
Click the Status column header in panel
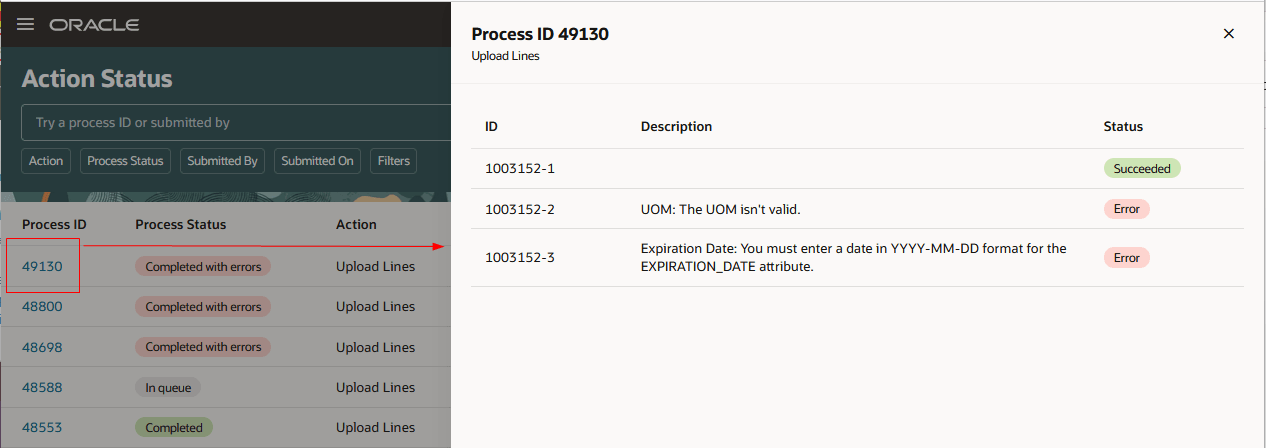click(x=1123, y=127)
